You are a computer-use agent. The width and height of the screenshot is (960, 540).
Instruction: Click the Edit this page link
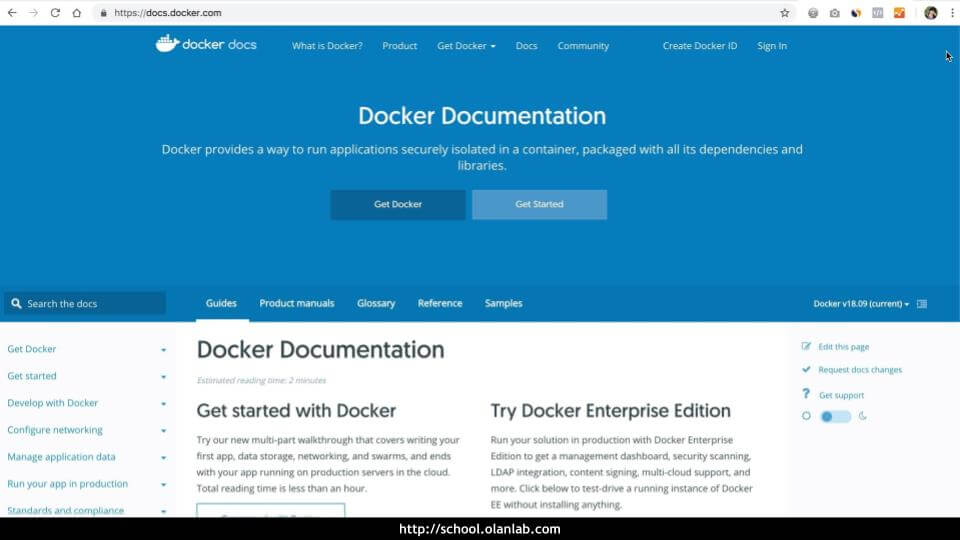[x=843, y=347]
